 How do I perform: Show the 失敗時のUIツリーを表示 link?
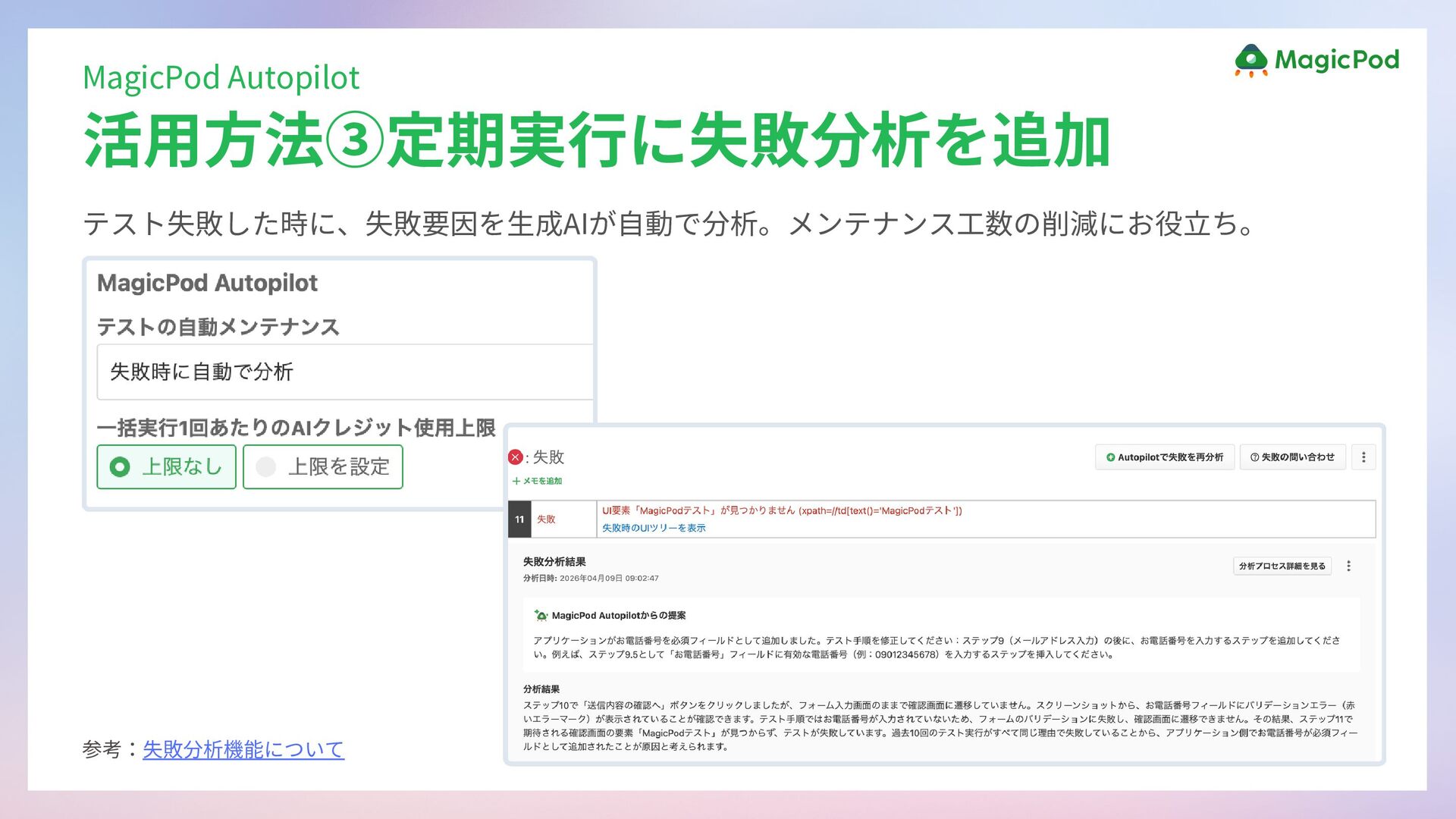tap(654, 528)
